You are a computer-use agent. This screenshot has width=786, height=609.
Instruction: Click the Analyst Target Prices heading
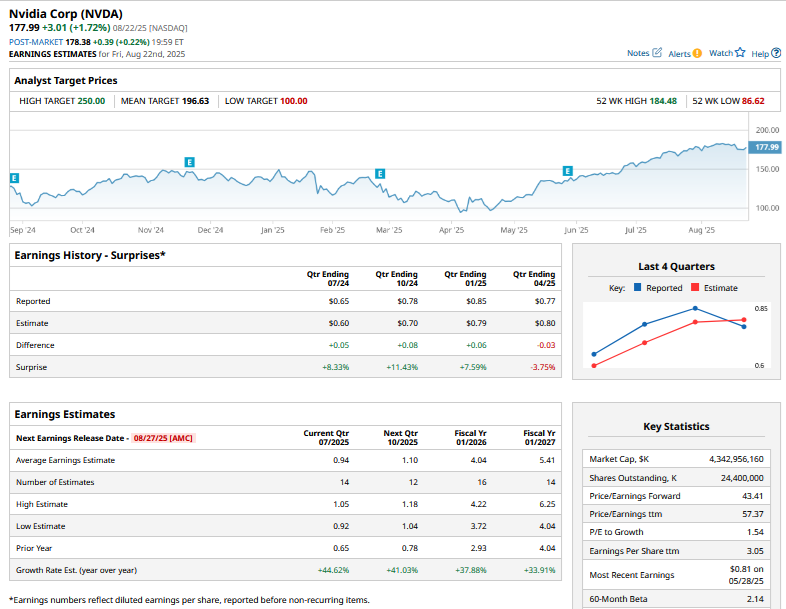[x=66, y=81]
